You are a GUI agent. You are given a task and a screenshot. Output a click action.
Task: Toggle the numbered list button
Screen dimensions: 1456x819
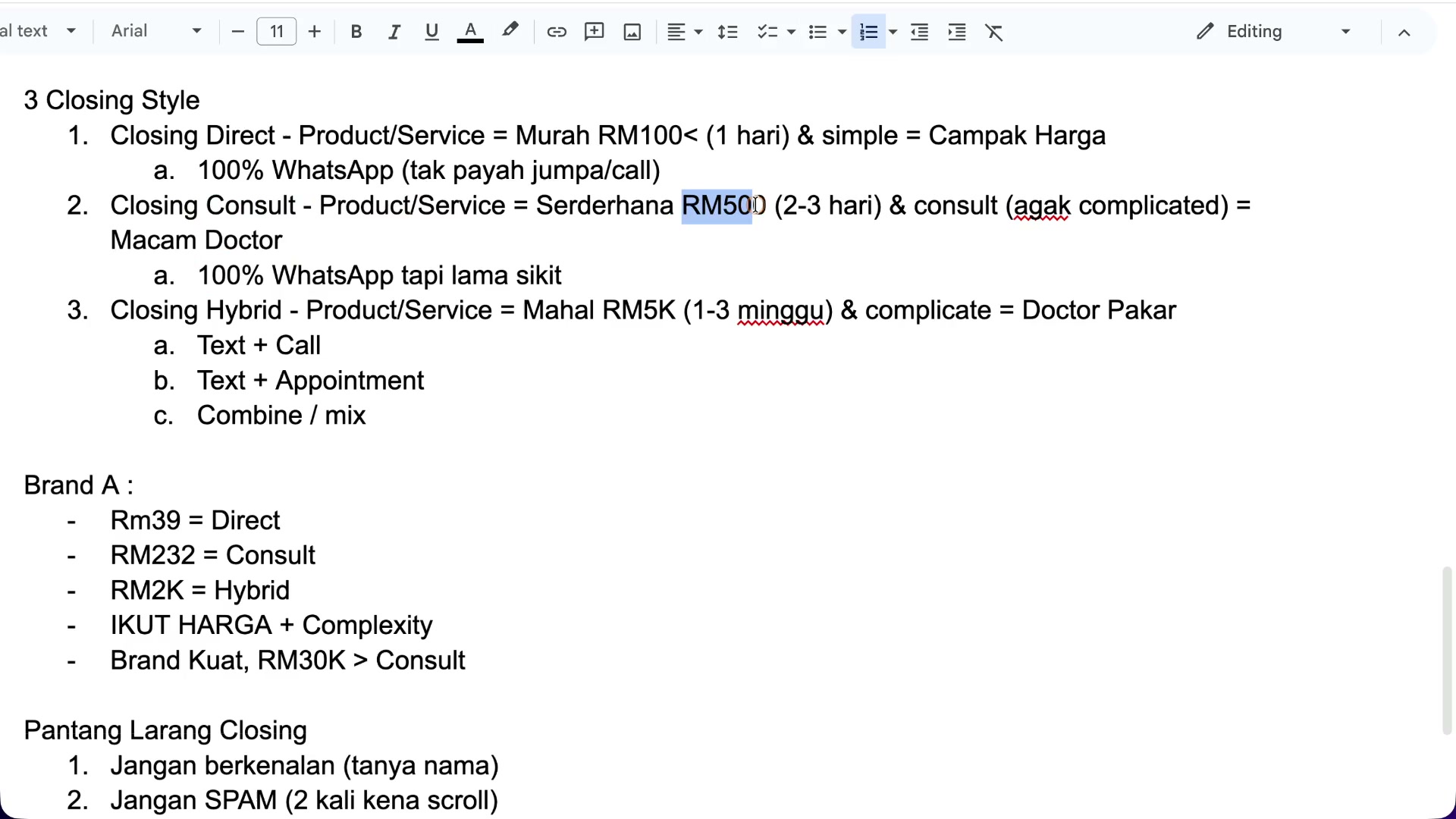[x=869, y=32]
